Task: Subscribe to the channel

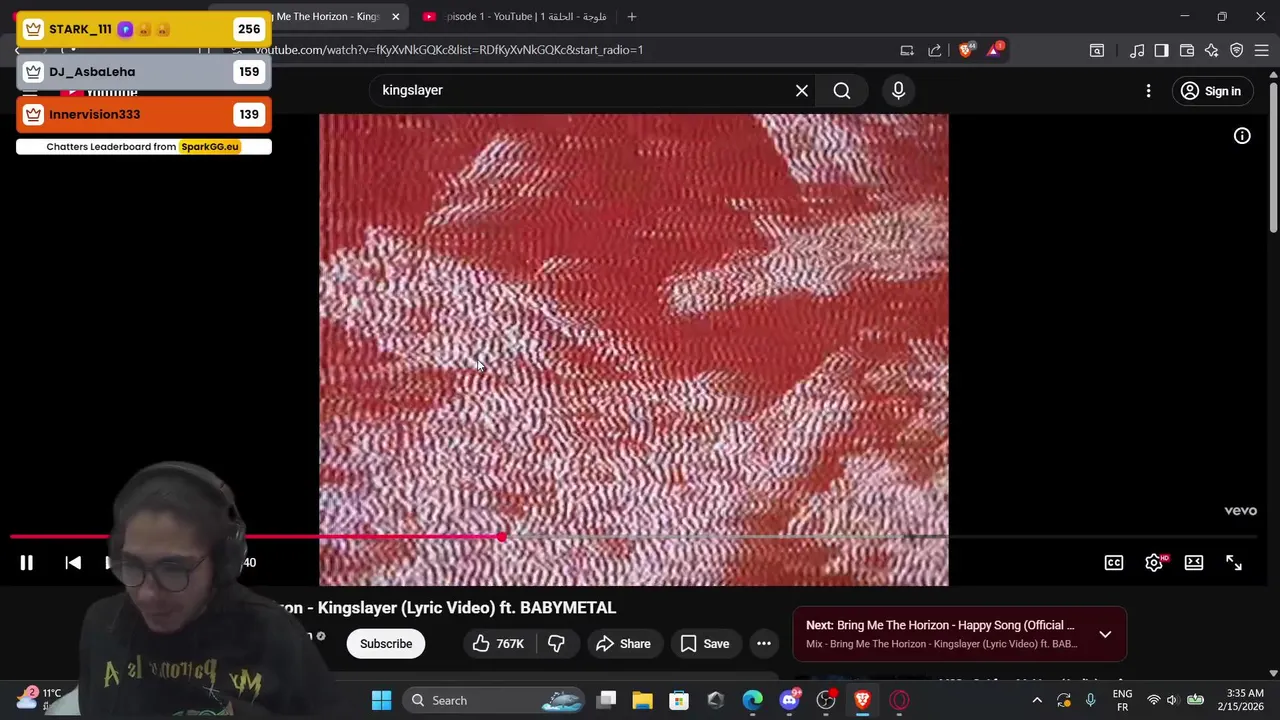Action: click(386, 644)
